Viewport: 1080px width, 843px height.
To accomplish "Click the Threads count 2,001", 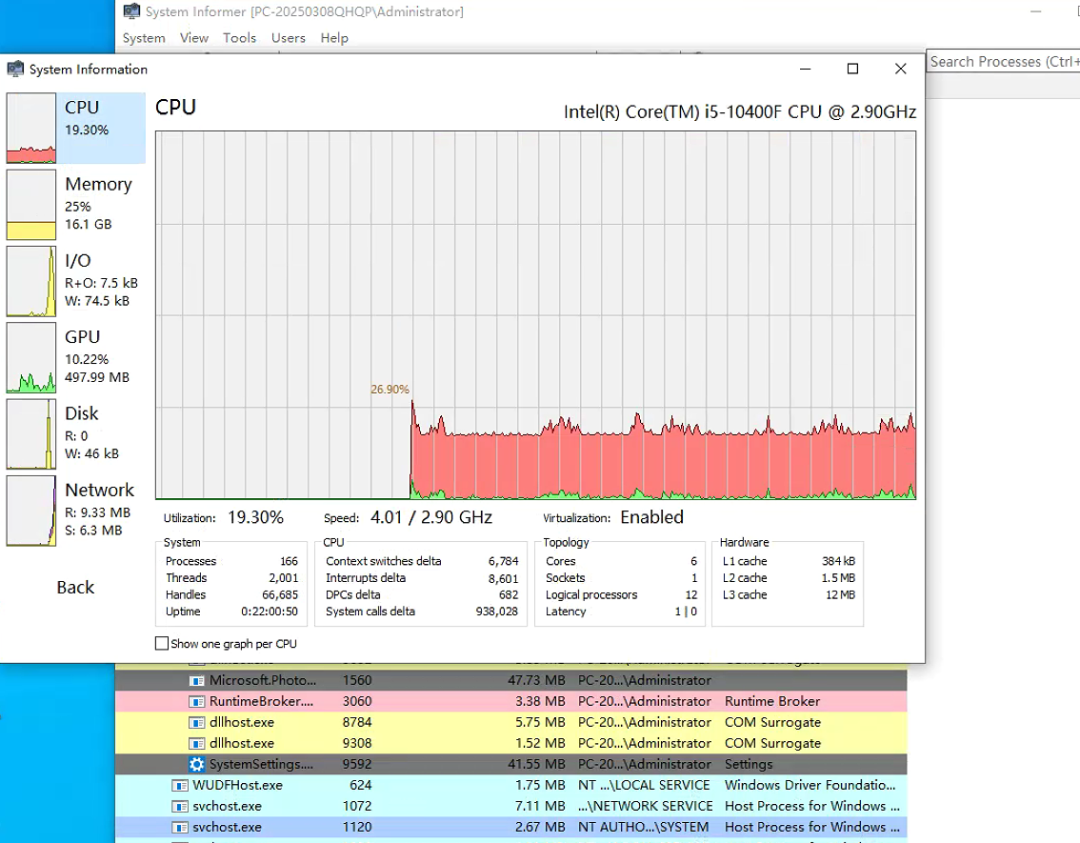I will (284, 578).
